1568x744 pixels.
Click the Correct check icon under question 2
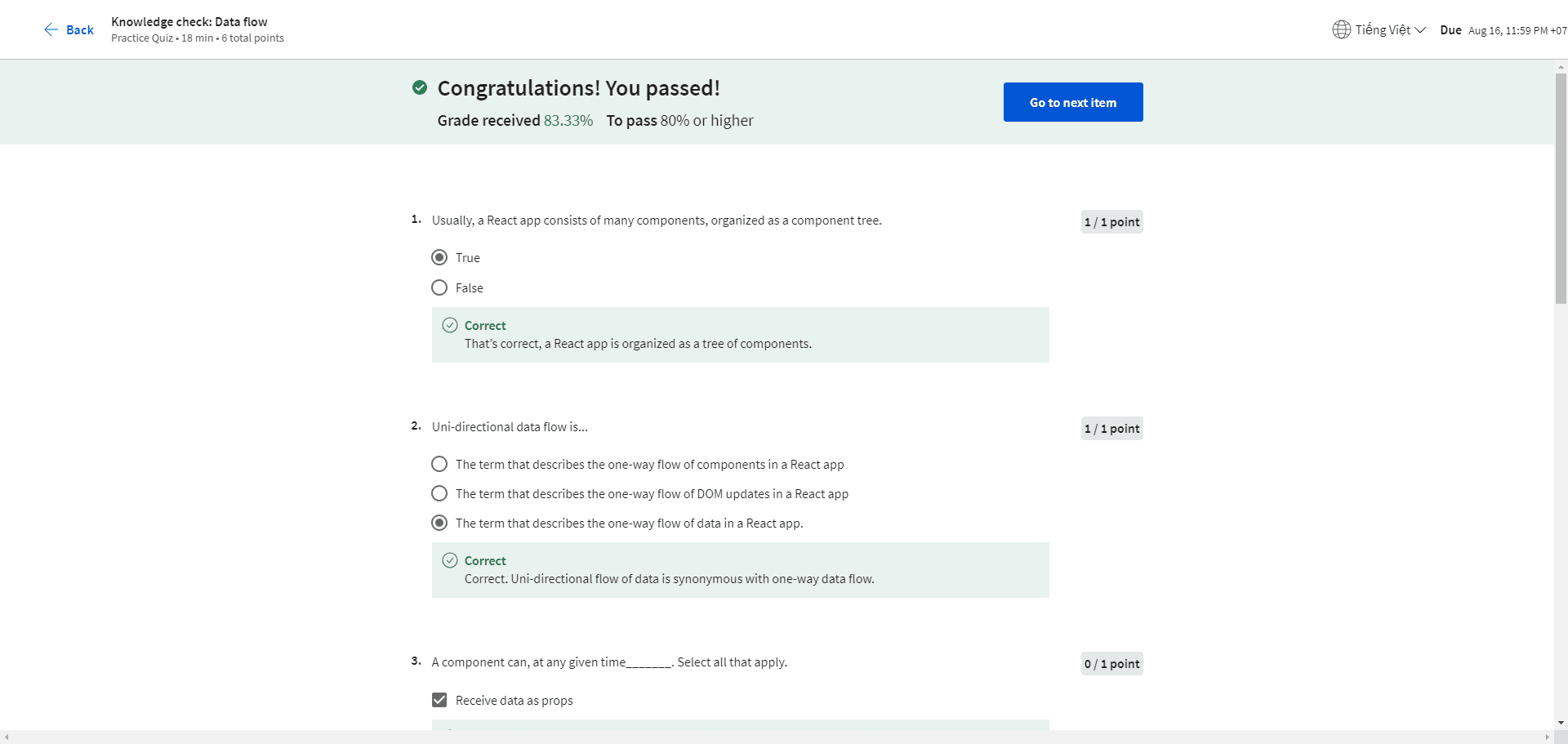click(x=450, y=560)
